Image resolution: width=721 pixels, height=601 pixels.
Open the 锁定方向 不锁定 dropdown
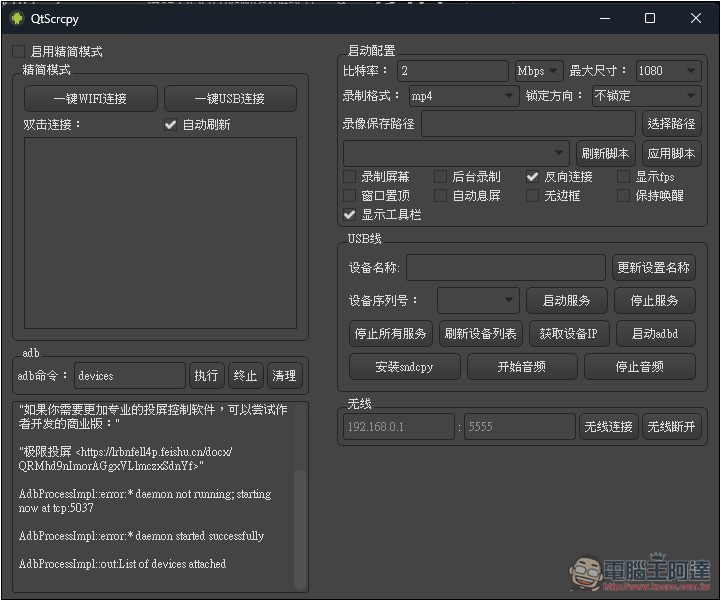click(647, 96)
